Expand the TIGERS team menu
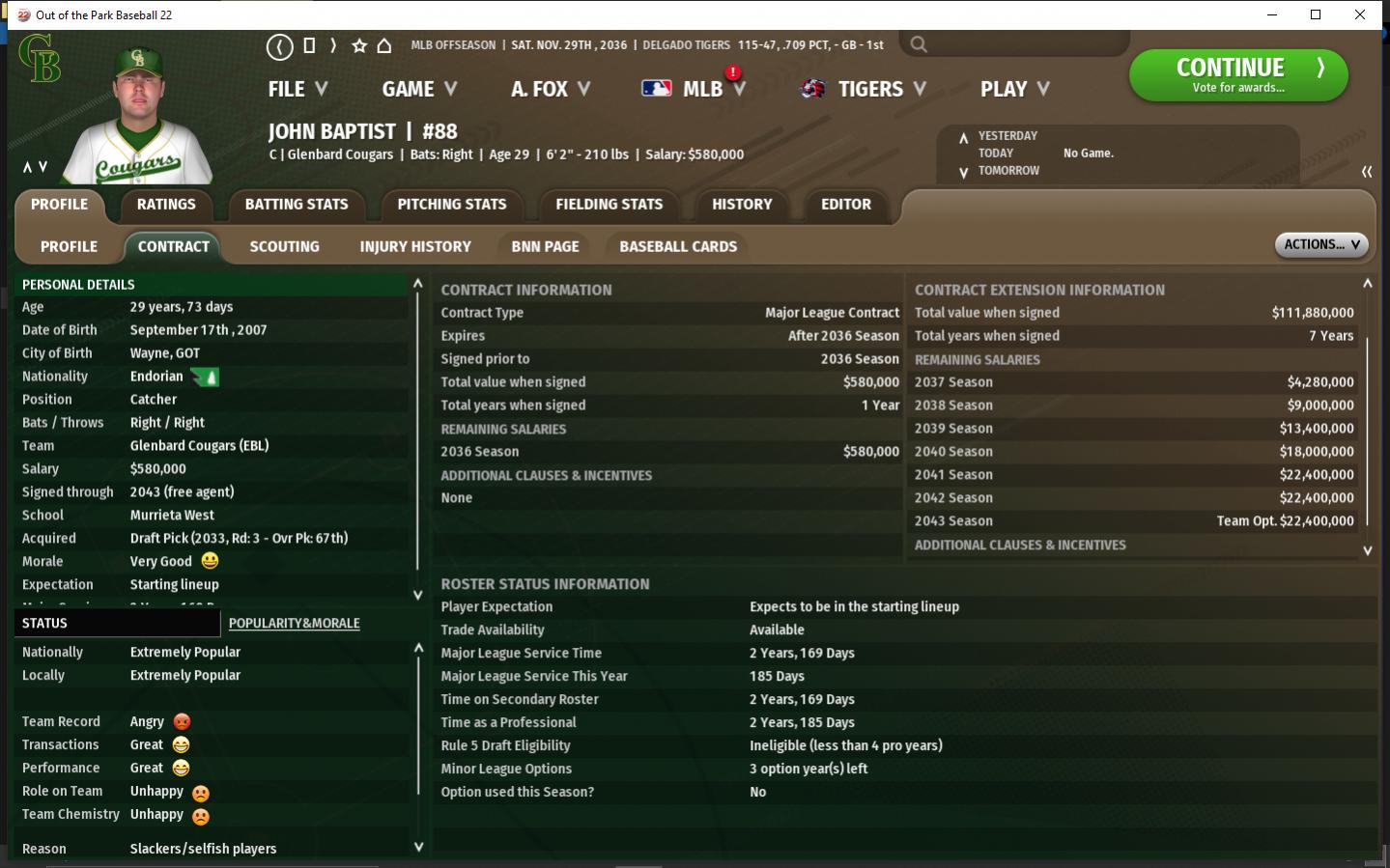This screenshot has width=1390, height=868. coord(882,89)
